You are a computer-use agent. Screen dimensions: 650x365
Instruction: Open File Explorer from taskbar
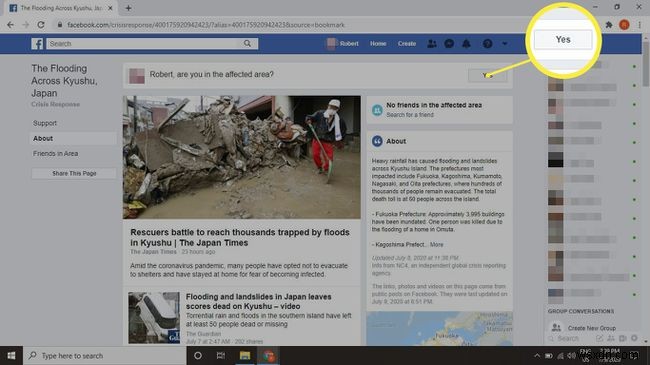tap(245, 356)
